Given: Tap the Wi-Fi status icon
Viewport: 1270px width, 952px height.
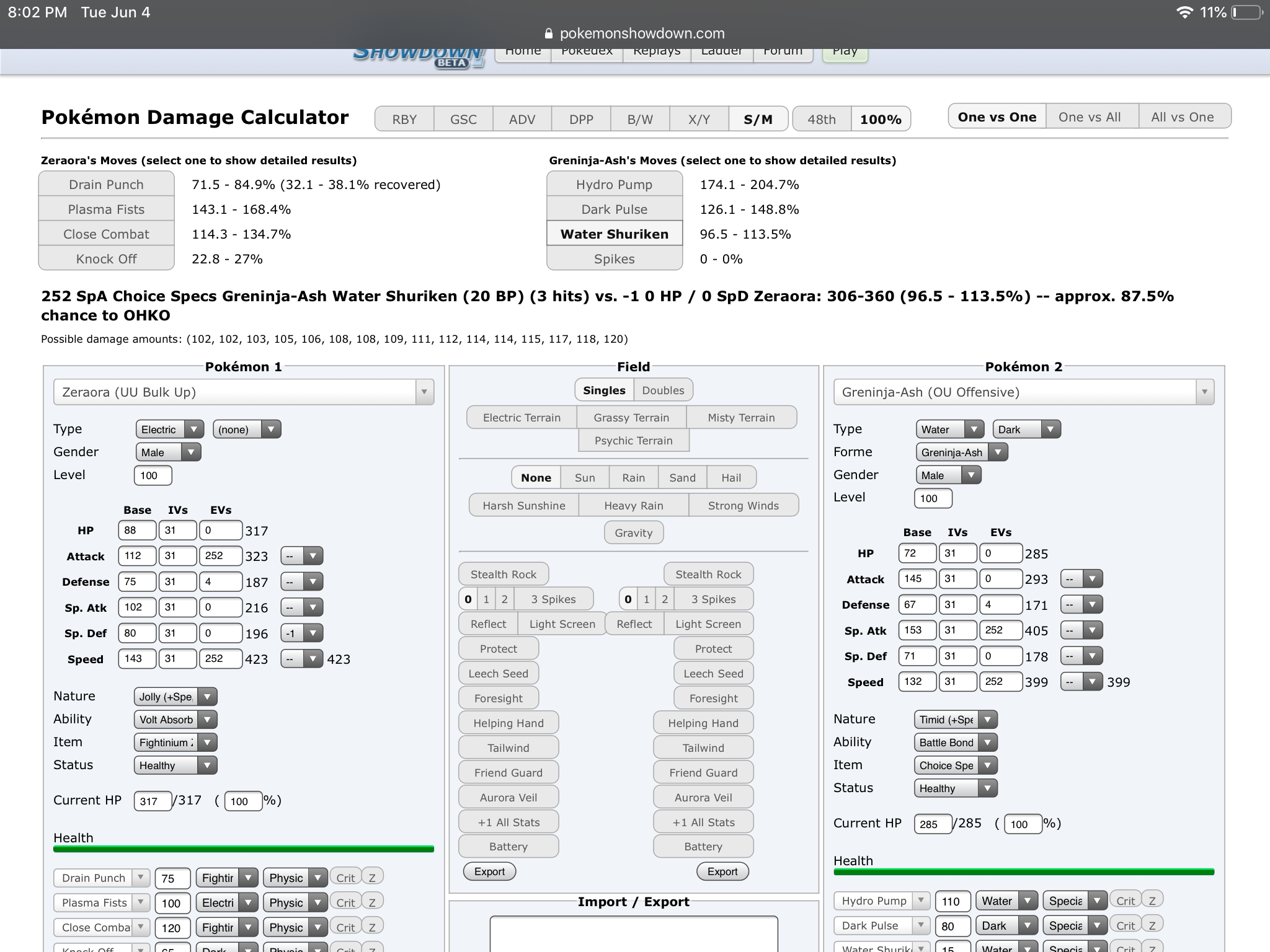Looking at the screenshot, I should [x=1184, y=12].
